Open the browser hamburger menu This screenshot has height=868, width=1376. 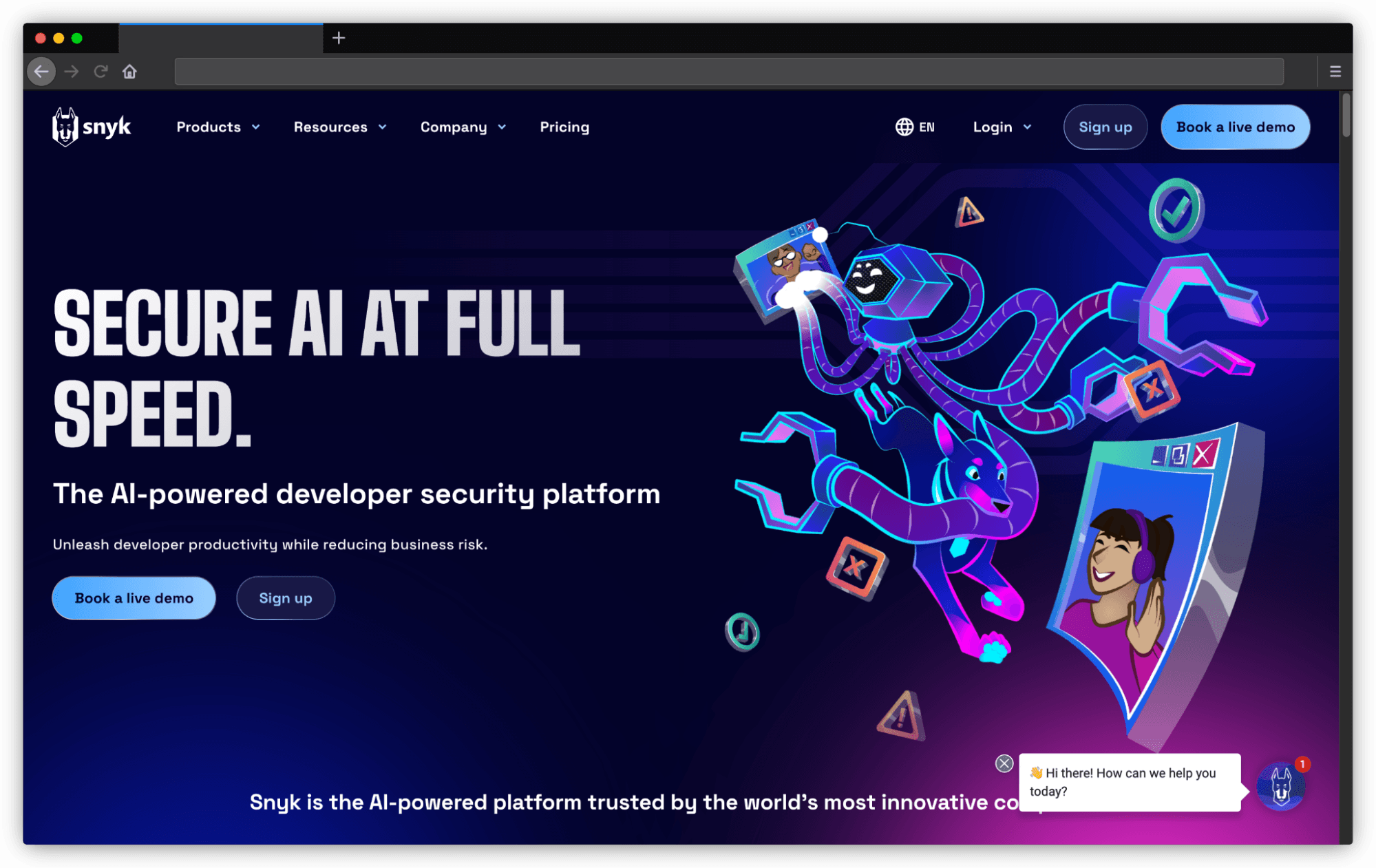pyautogui.click(x=1335, y=72)
